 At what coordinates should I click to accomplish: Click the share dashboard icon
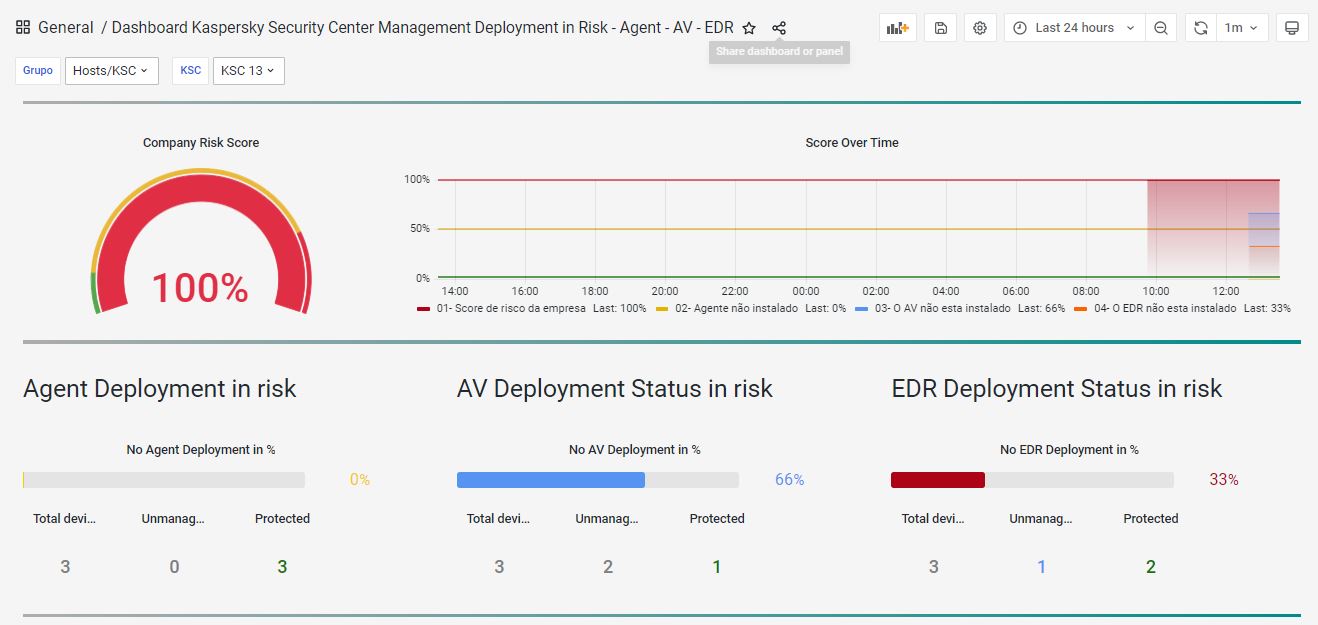point(780,28)
